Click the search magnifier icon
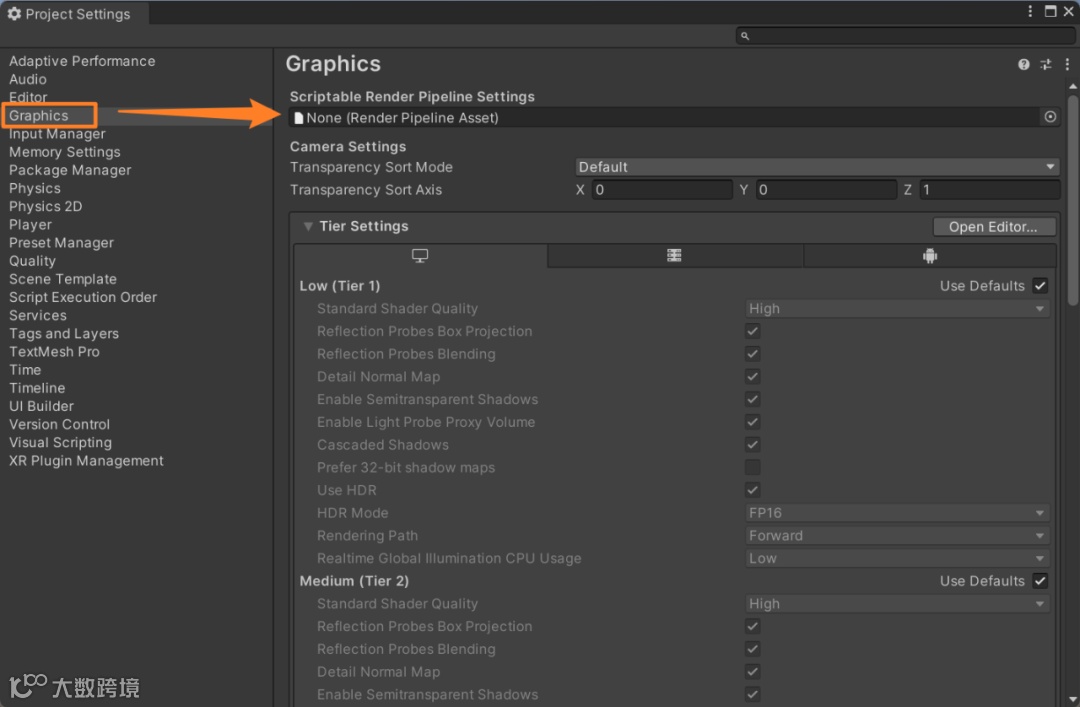Screen dimensions: 1080x707 pos(745,36)
